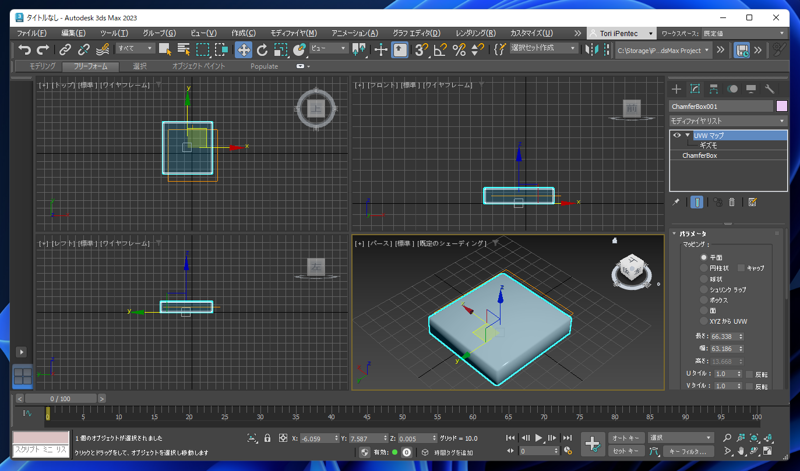
Task: Open the Create tab in command panel
Action: click(x=676, y=89)
